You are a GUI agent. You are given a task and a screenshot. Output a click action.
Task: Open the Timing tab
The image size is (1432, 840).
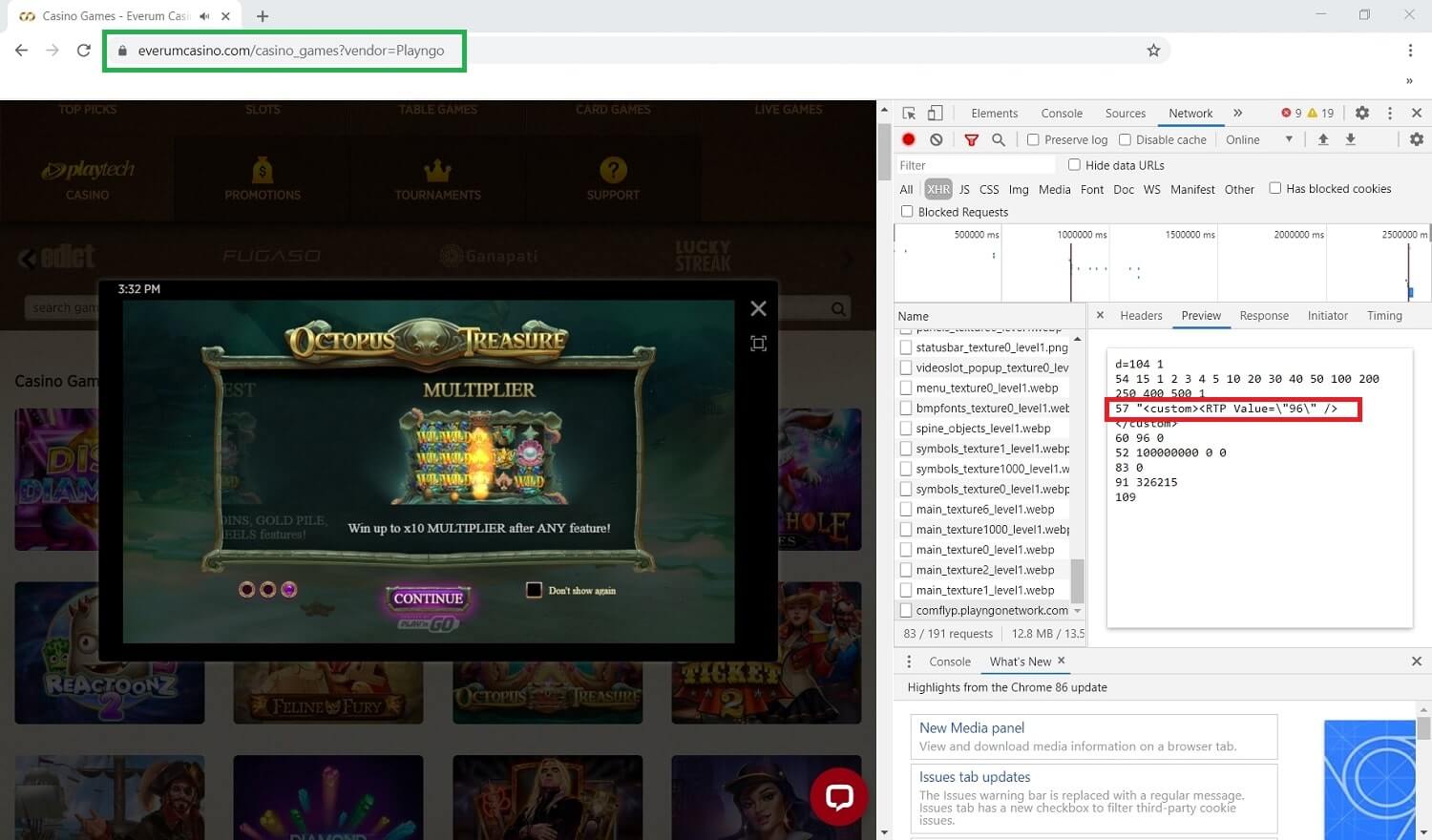tap(1384, 316)
